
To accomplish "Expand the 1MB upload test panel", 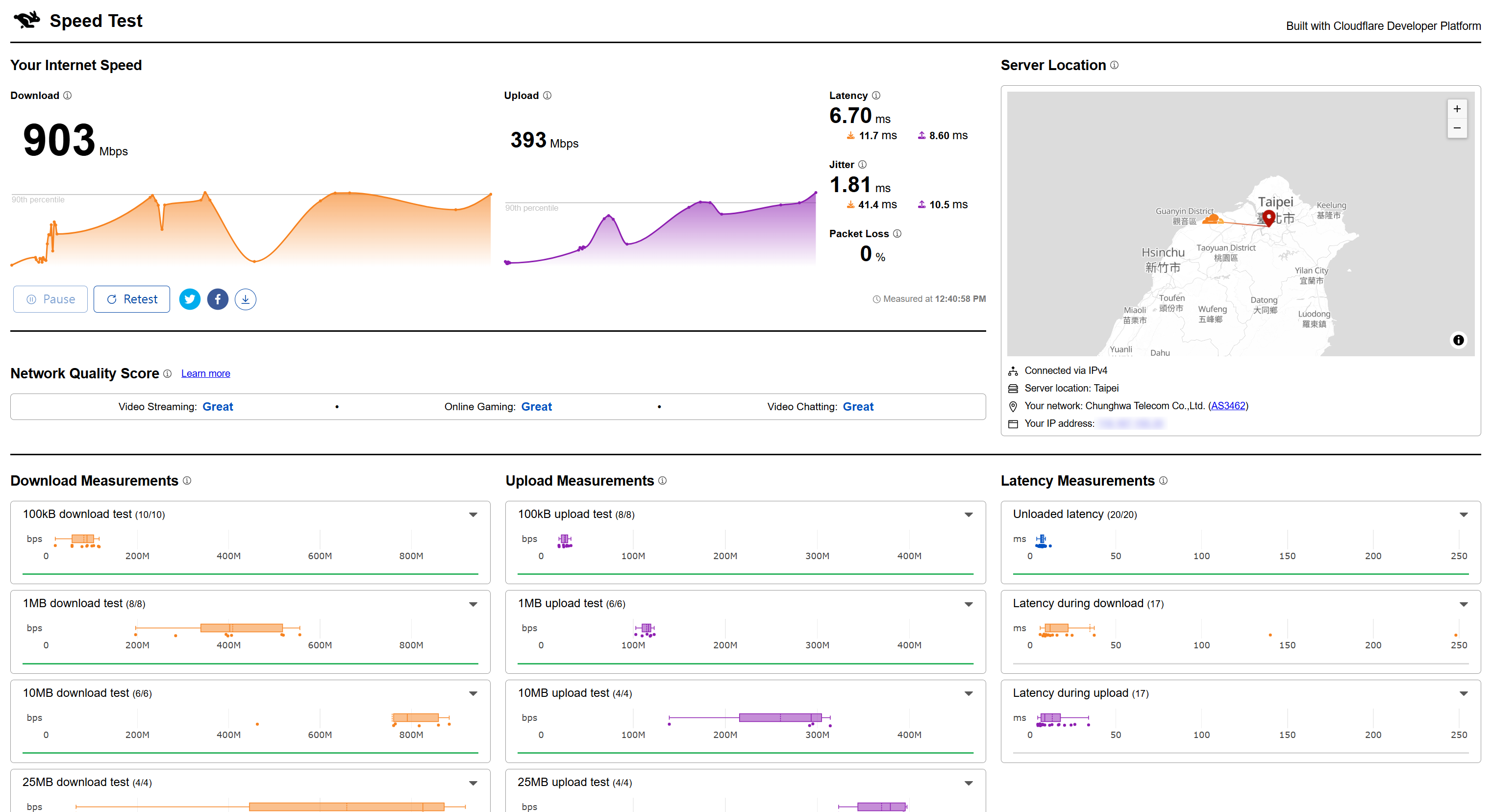I will (968, 604).
